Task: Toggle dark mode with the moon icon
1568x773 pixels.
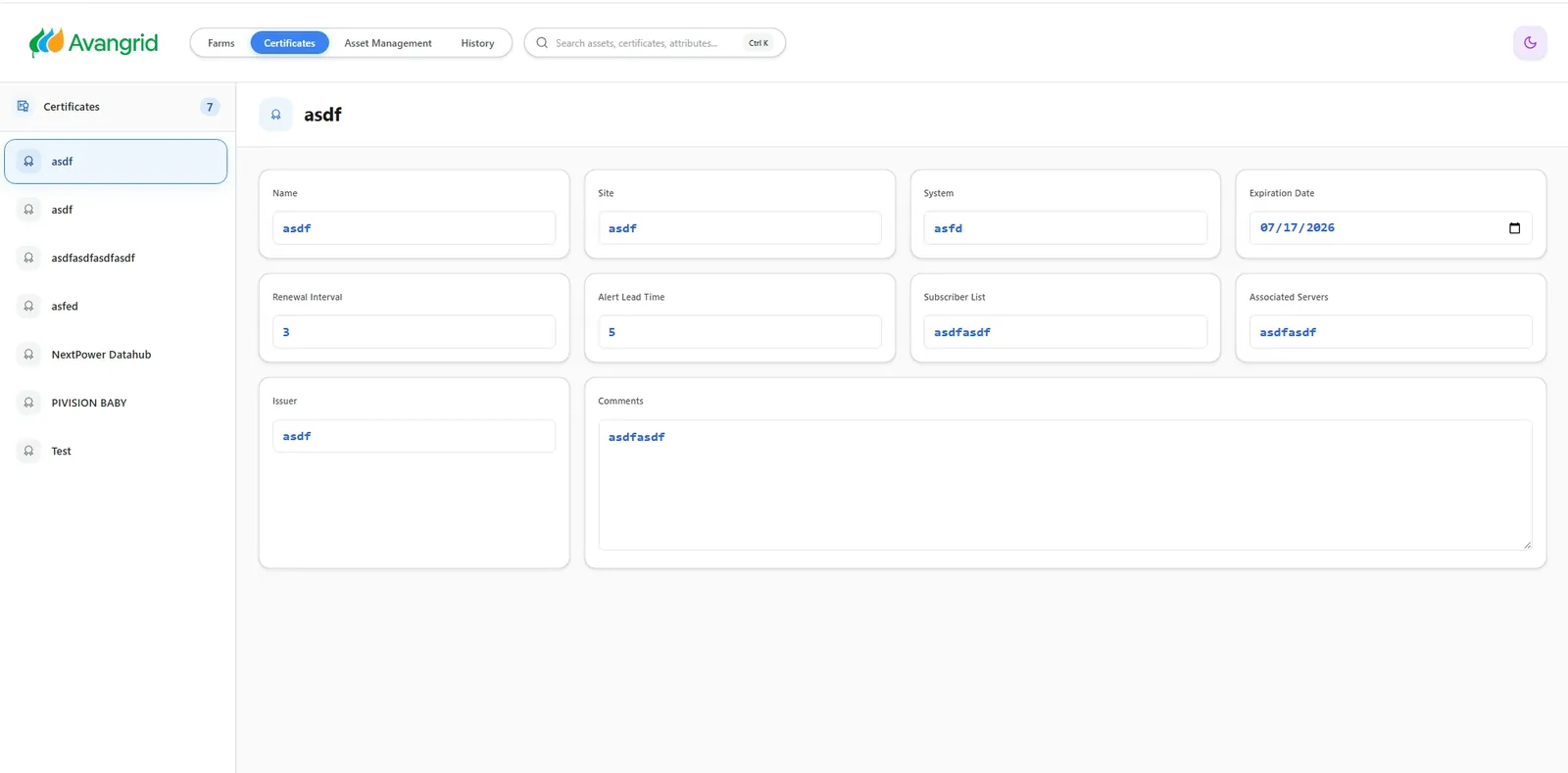Action: pyautogui.click(x=1530, y=43)
